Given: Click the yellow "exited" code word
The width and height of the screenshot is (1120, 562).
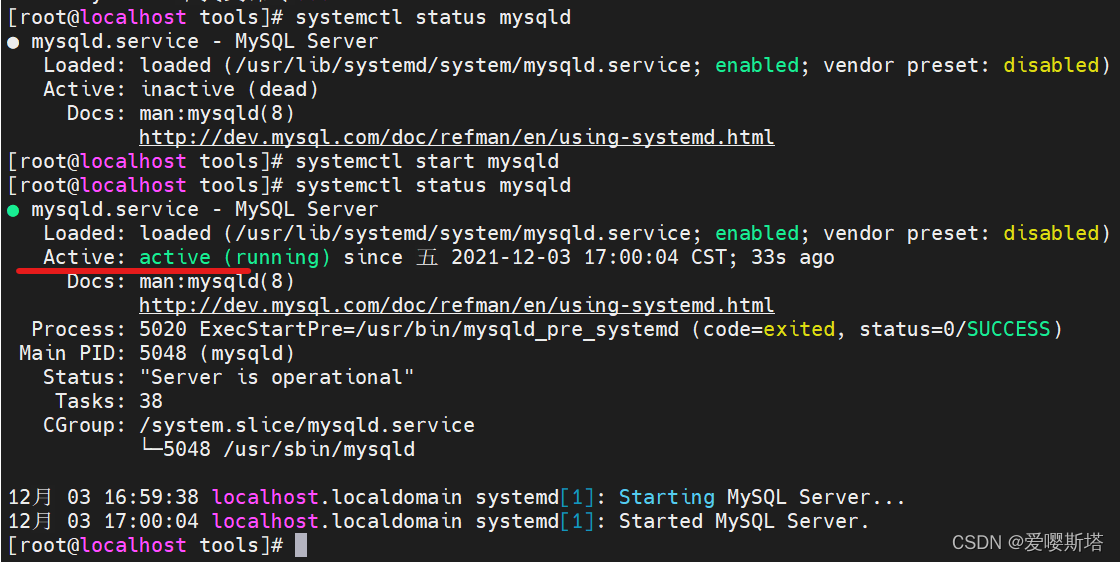Looking at the screenshot, I should click(799, 329).
